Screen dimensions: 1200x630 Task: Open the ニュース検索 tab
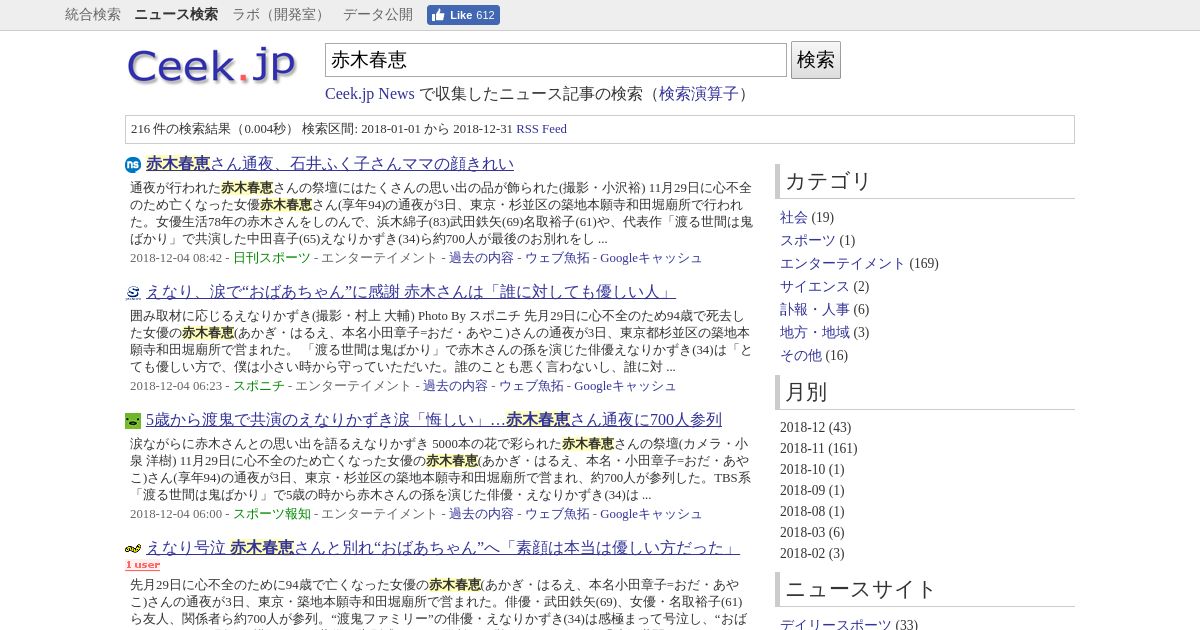coord(176,15)
